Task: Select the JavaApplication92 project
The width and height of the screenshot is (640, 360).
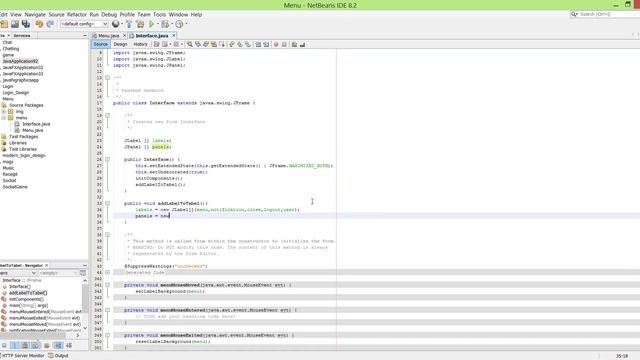Action: (x=20, y=61)
